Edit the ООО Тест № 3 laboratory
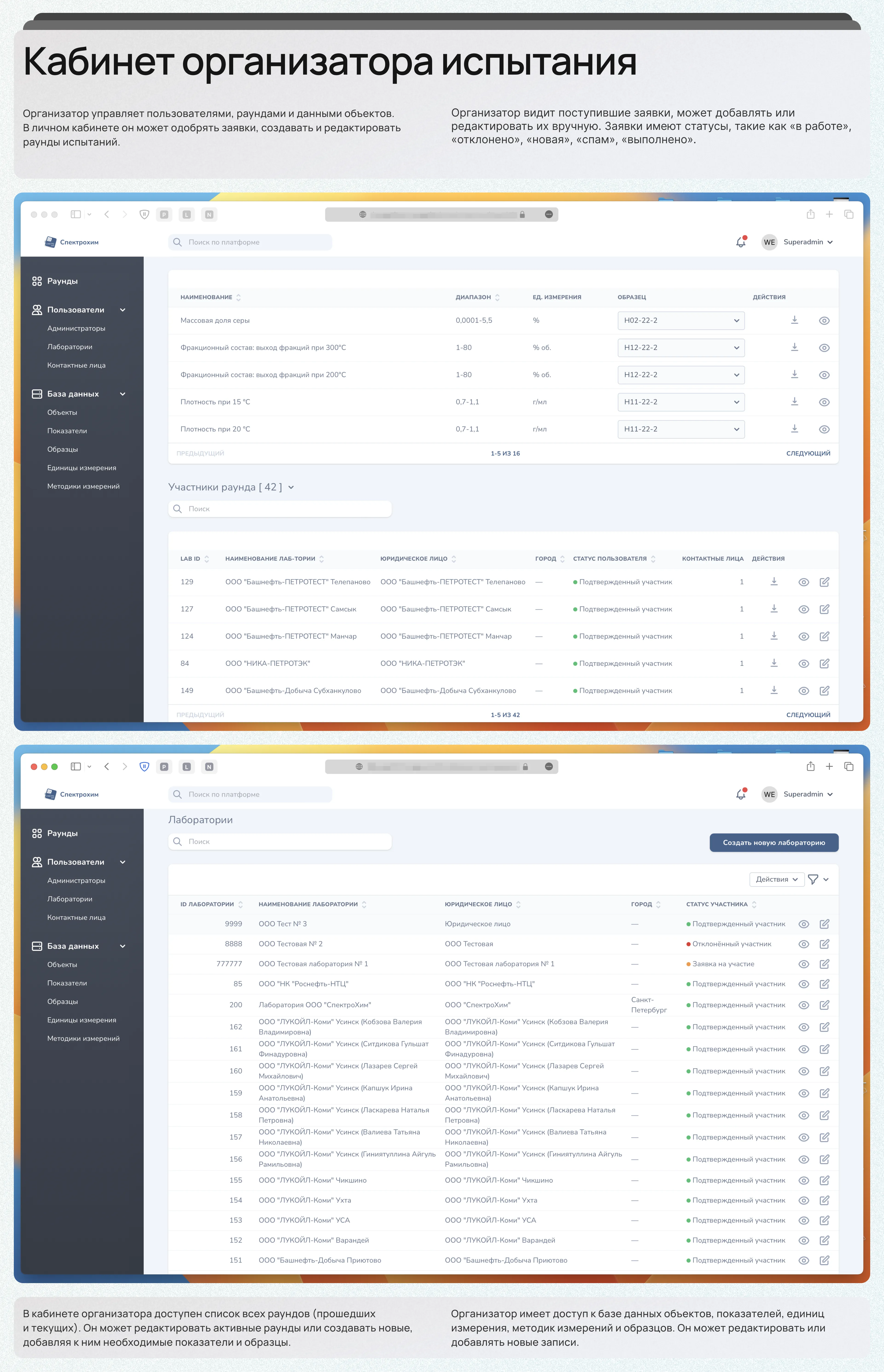The height and width of the screenshot is (1372, 884). click(x=824, y=924)
